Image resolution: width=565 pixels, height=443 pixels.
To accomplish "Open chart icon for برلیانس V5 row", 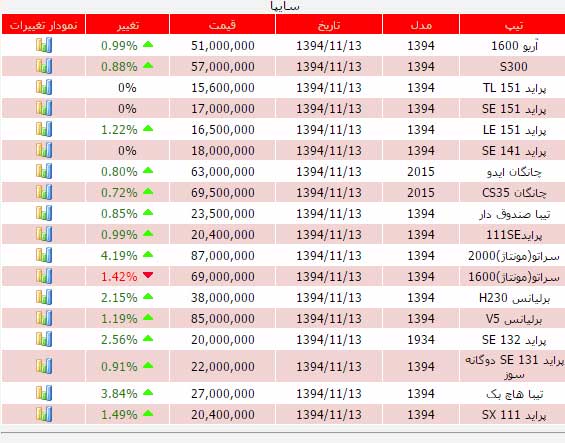I will tap(44, 318).
